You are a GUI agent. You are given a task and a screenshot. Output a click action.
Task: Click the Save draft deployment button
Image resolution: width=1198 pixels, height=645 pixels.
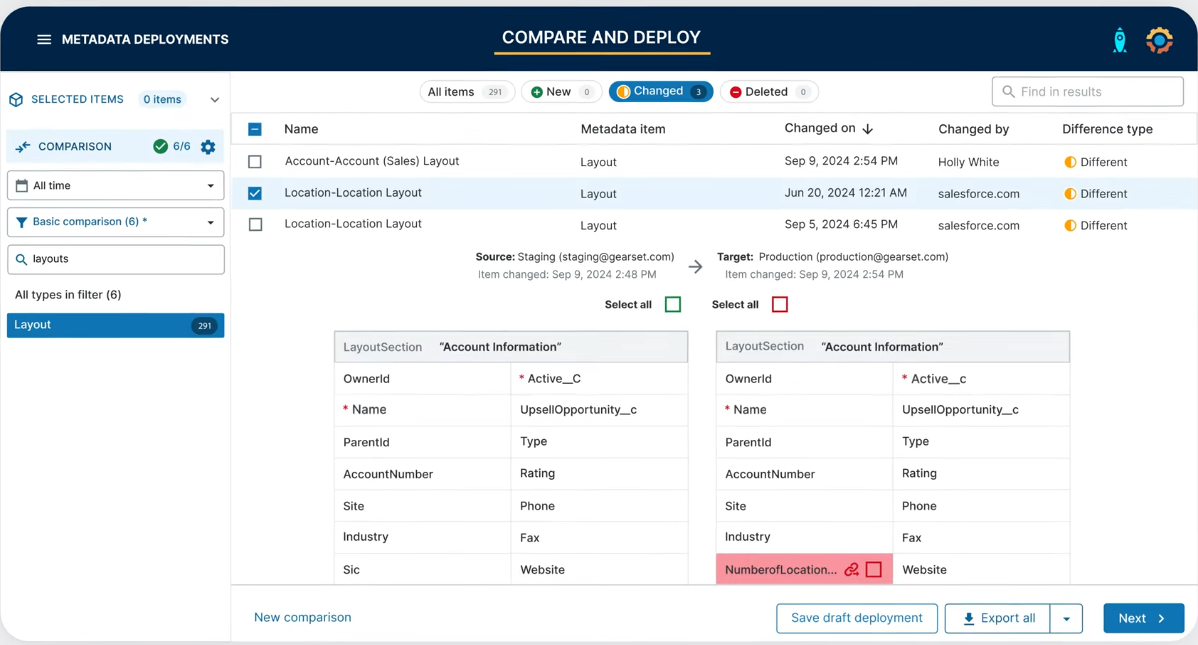tap(856, 618)
